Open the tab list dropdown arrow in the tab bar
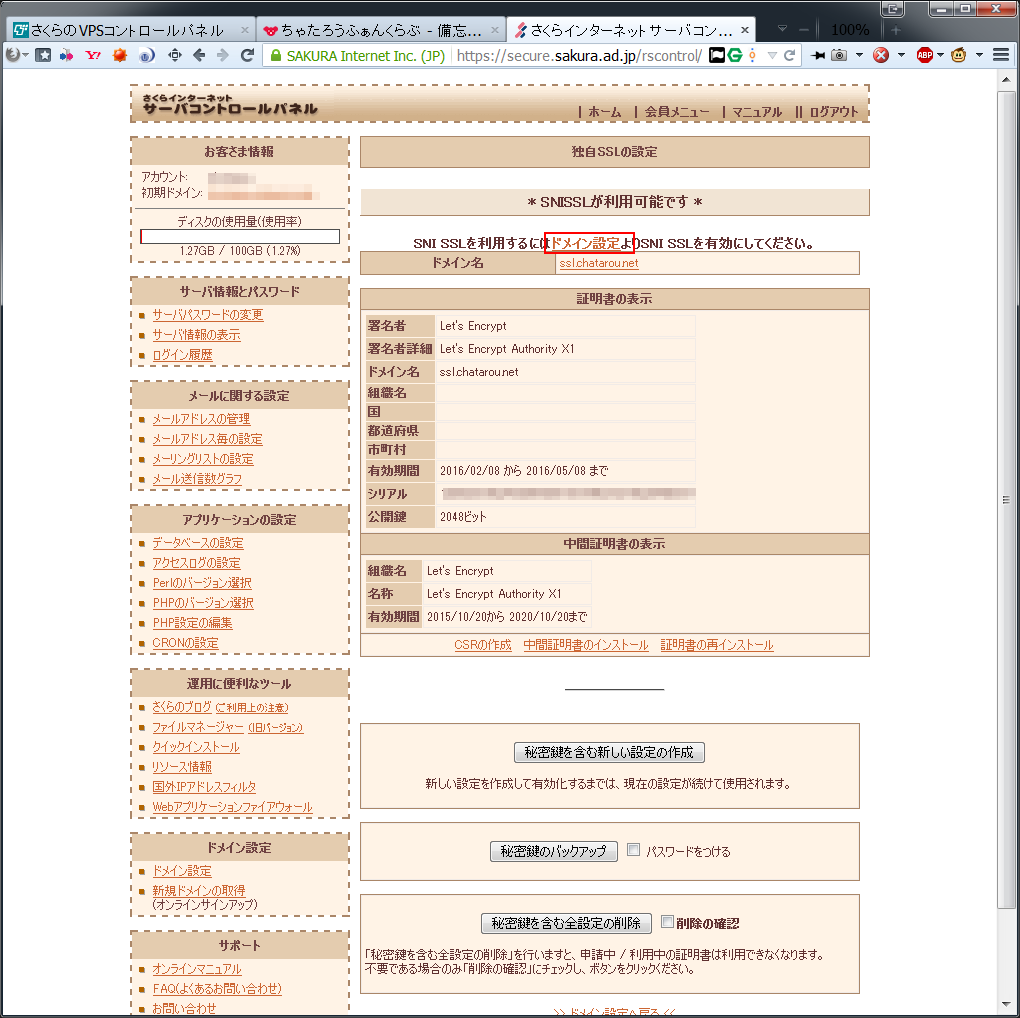Screen dimensions: 1020x1018 [x=783, y=29]
